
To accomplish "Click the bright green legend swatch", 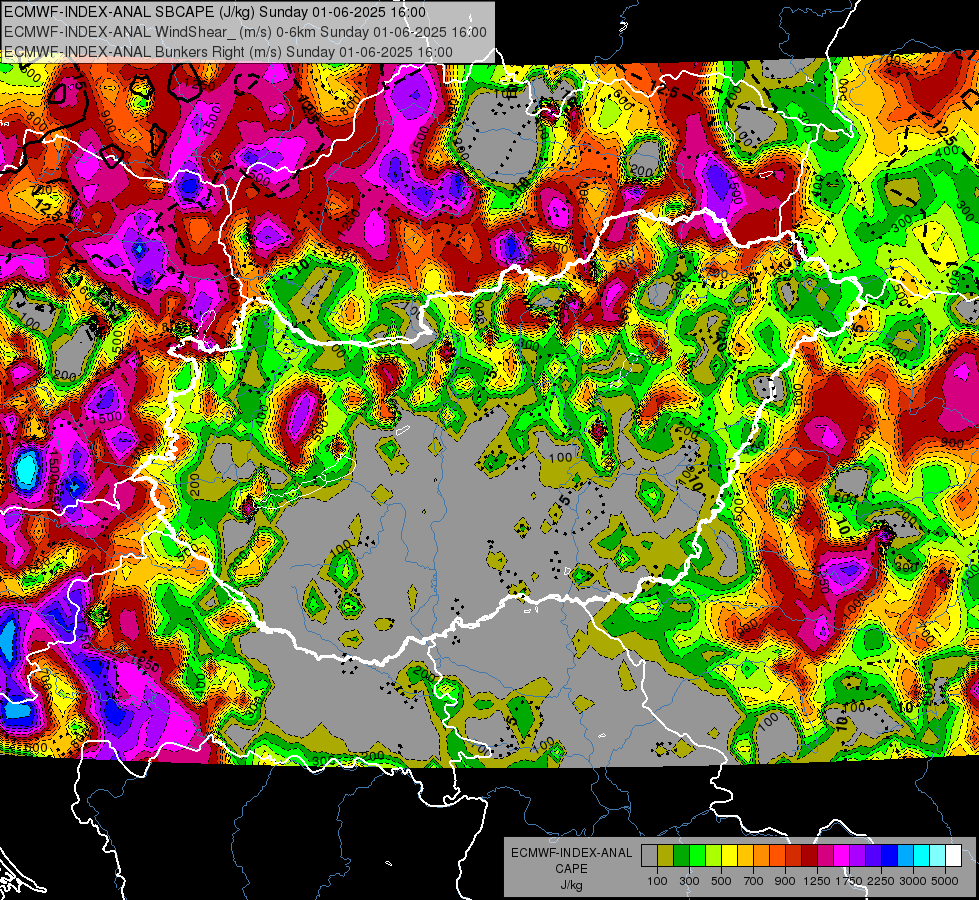I will [x=697, y=856].
